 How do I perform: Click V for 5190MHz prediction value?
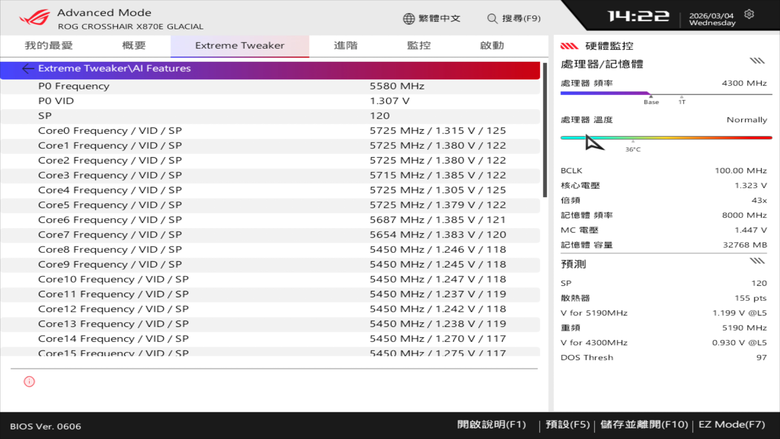(740, 313)
